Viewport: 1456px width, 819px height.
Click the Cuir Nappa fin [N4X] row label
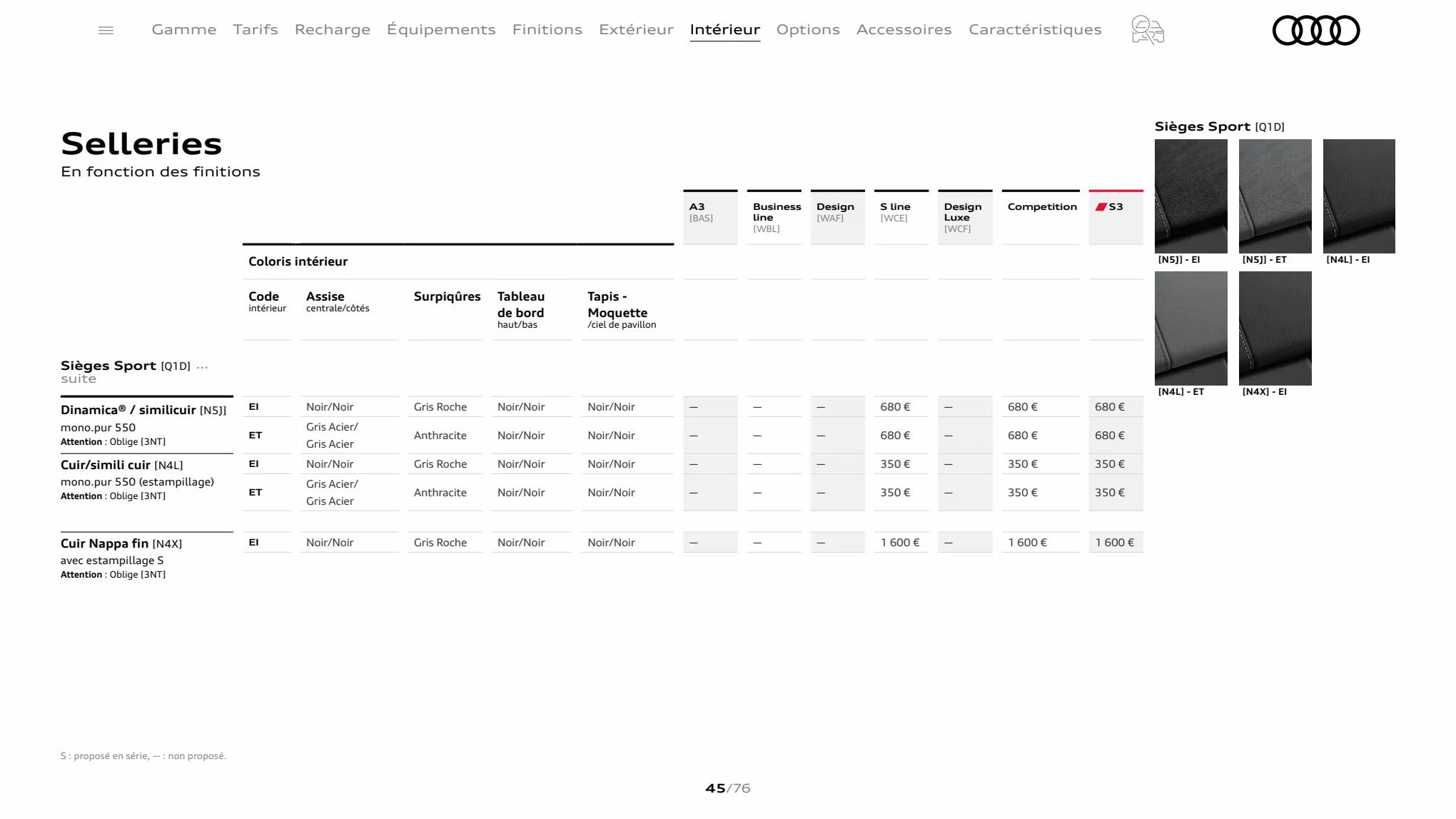[x=121, y=543]
